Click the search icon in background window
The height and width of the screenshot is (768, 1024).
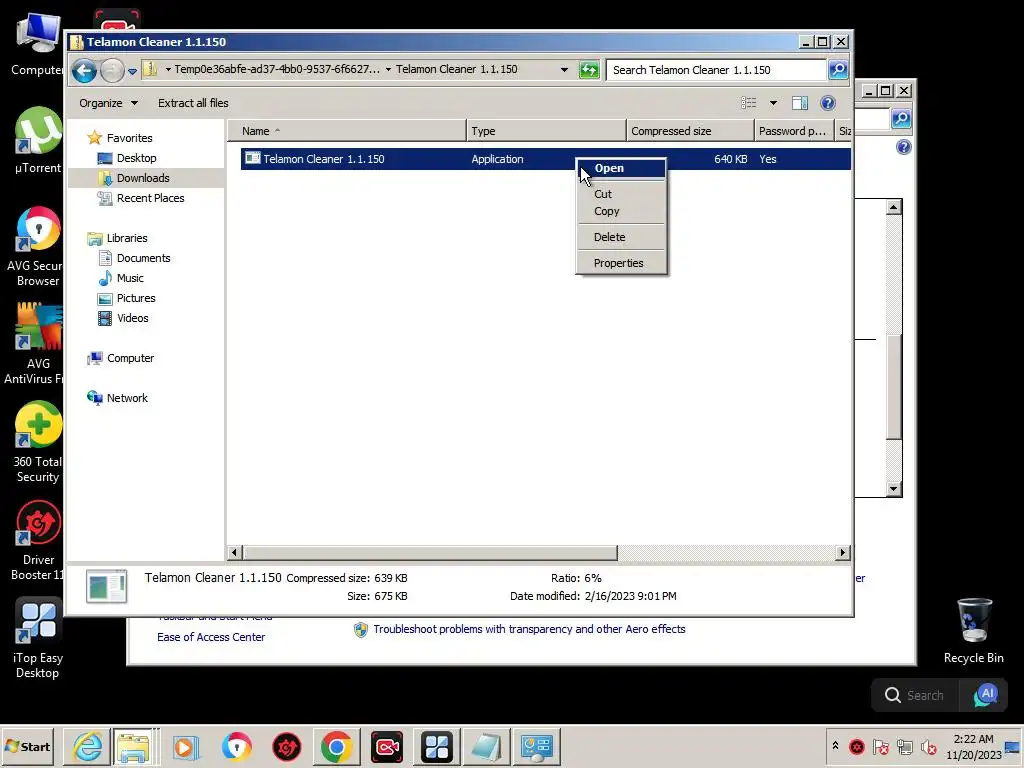tap(901, 119)
